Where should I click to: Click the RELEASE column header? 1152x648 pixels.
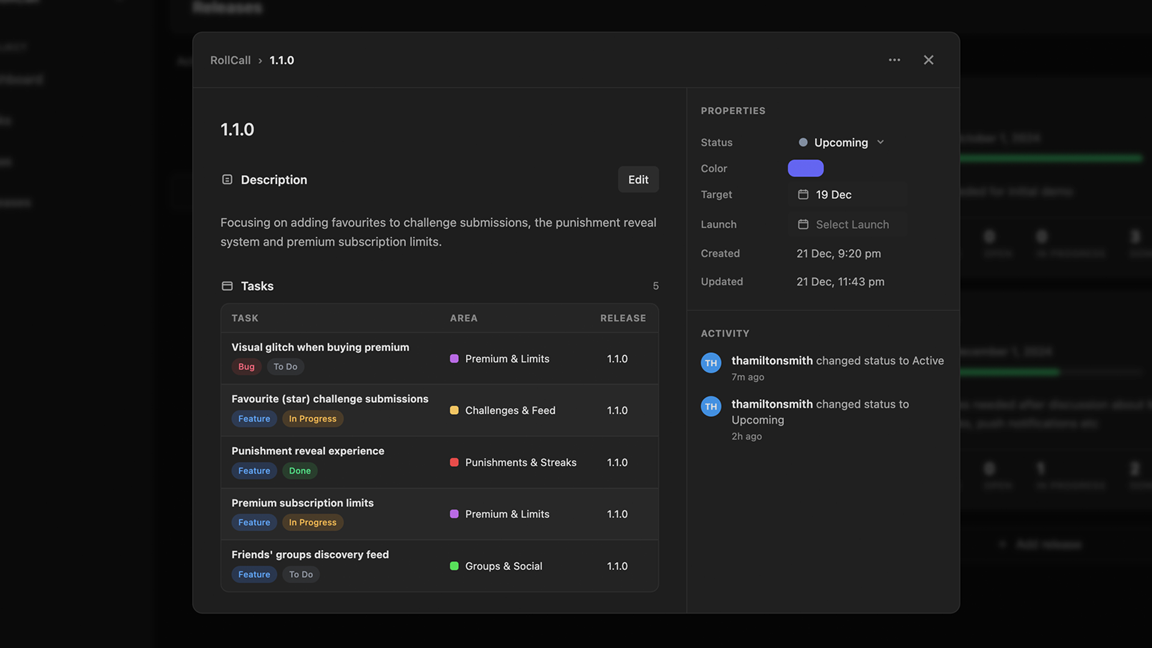623,318
